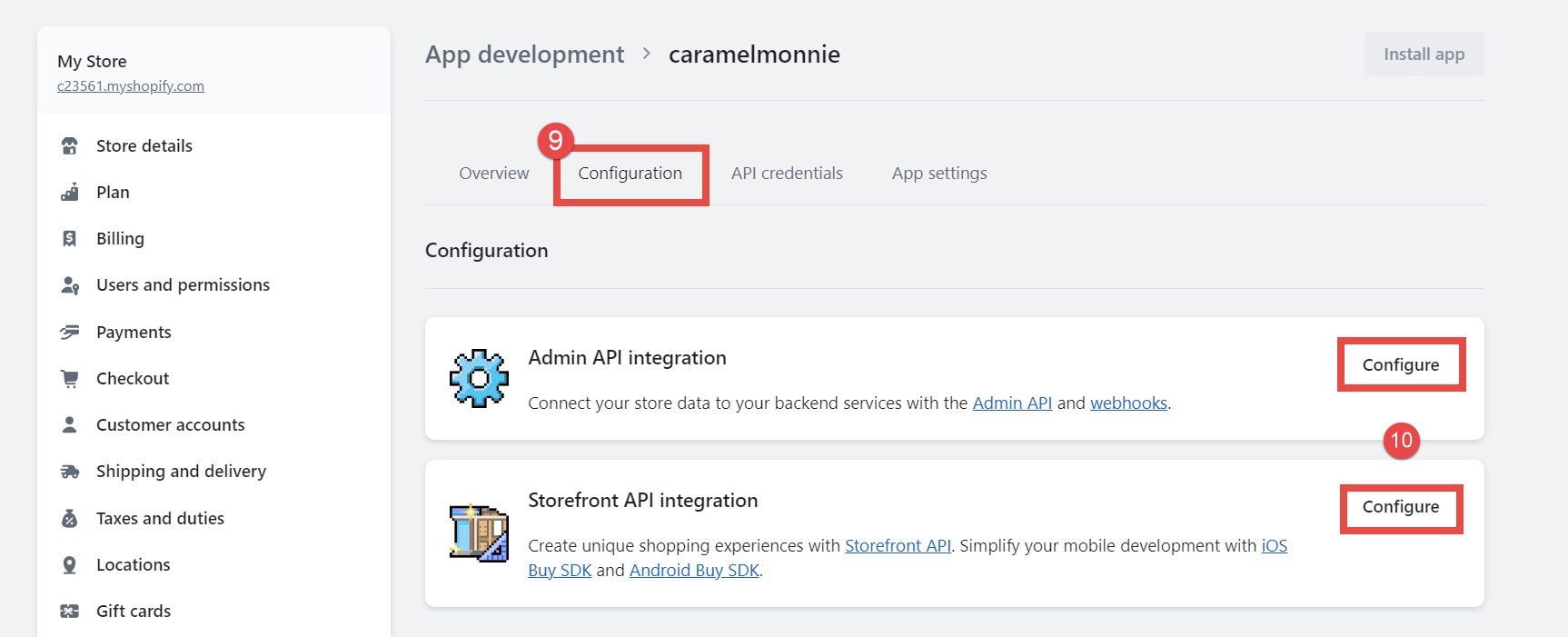Viewport: 1568px width, 637px height.
Task: Click the Admin API integration heading
Action: [627, 357]
